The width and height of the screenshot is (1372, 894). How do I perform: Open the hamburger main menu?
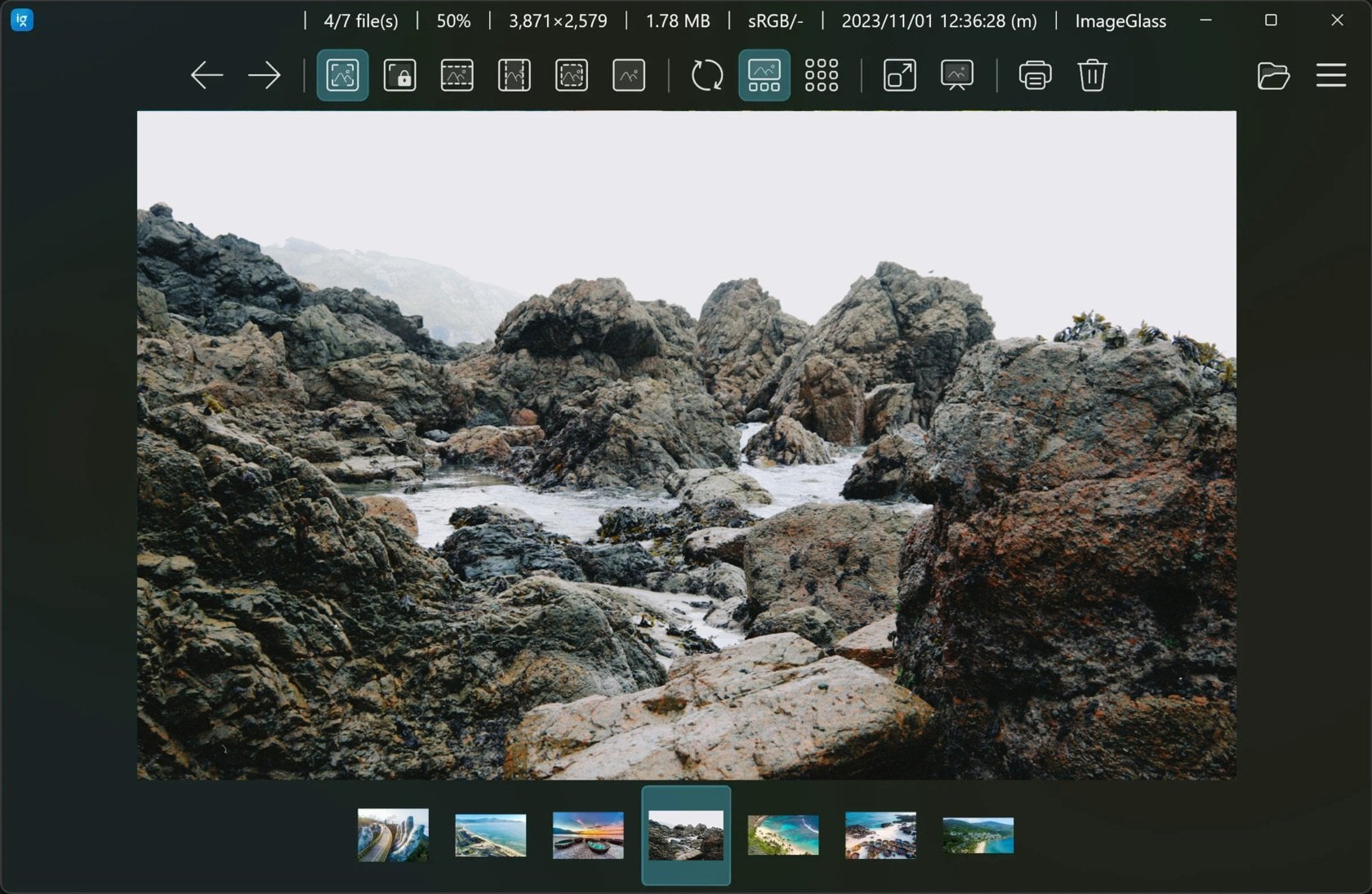[x=1331, y=75]
